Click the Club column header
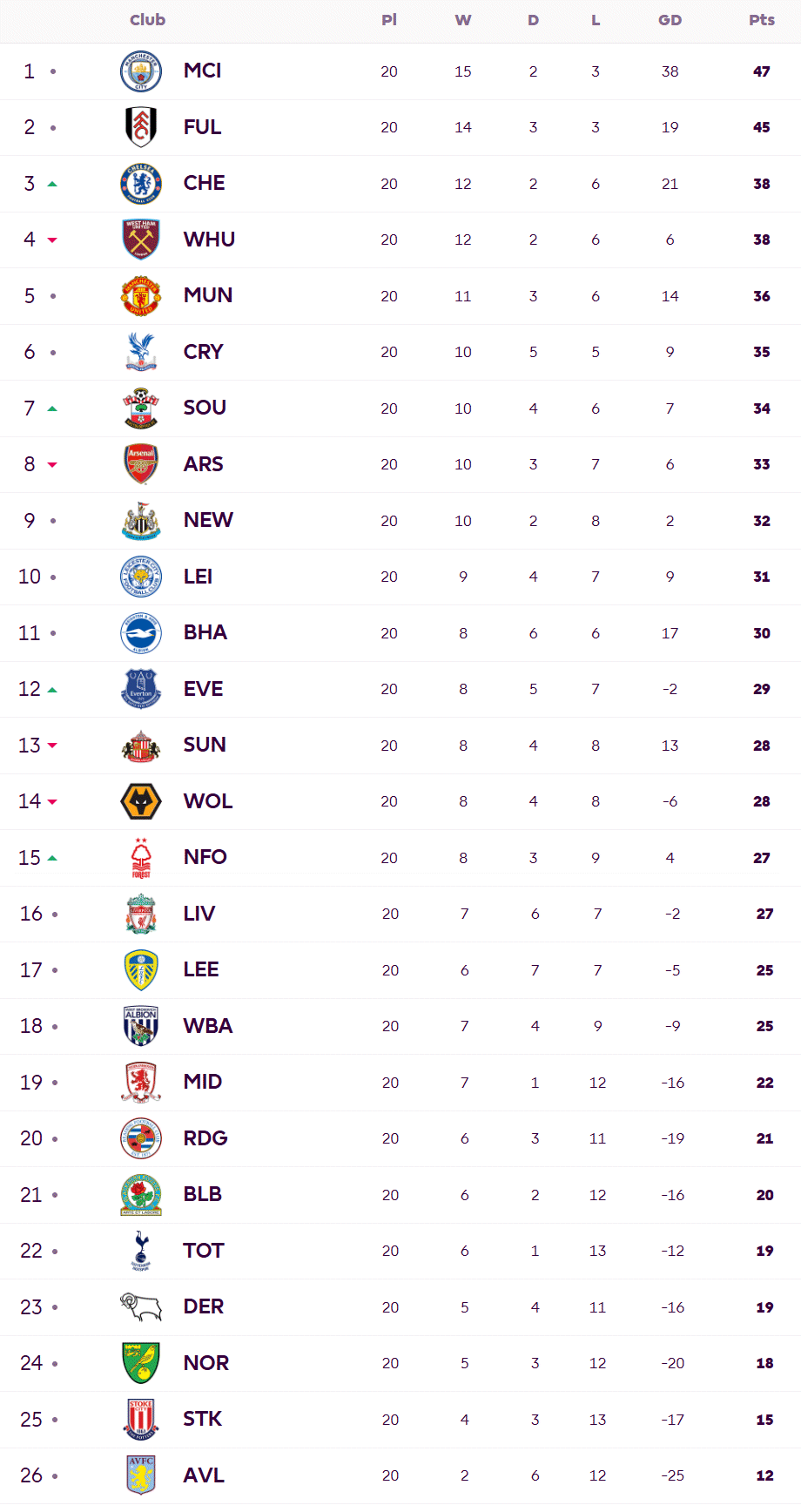Image resolution: width=801 pixels, height=1512 pixels. tap(147, 20)
